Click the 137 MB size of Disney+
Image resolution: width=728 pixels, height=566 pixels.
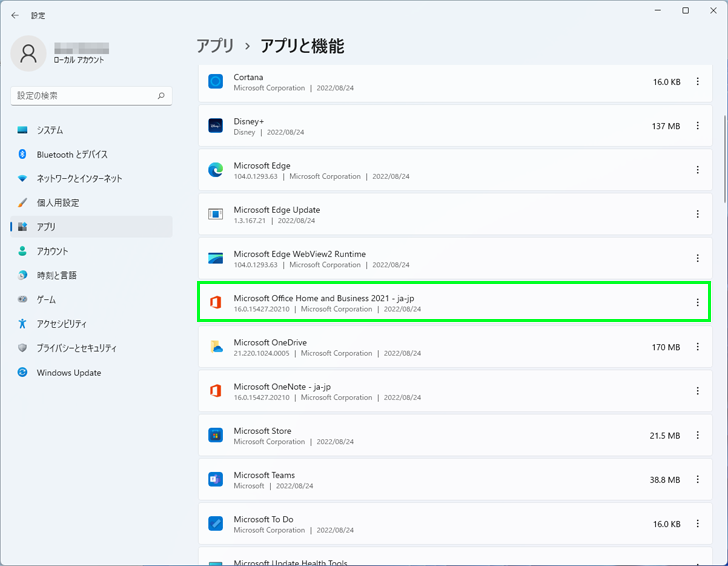point(666,126)
